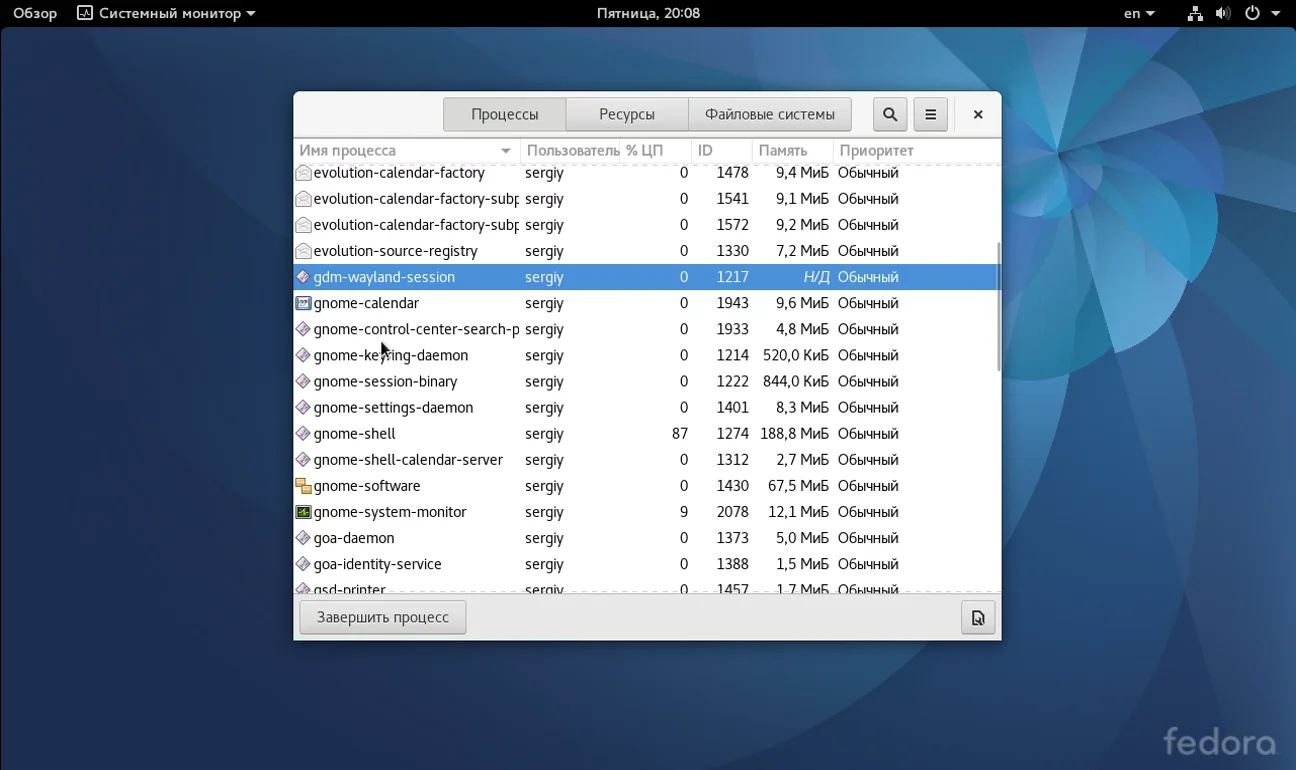Open the Обзор activities overview
Viewport: 1296px width, 770px height.
[35, 14]
